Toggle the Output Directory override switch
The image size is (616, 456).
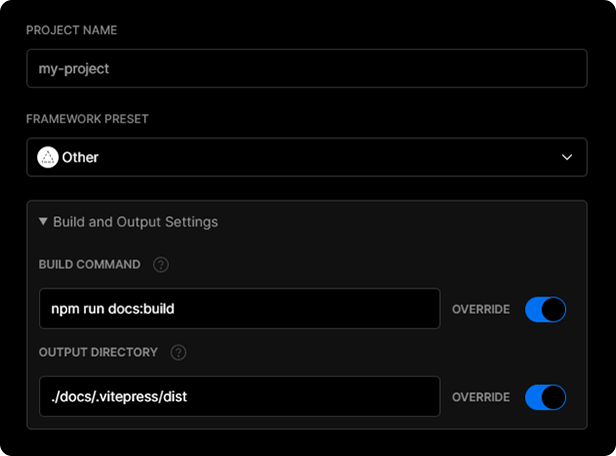(x=545, y=397)
